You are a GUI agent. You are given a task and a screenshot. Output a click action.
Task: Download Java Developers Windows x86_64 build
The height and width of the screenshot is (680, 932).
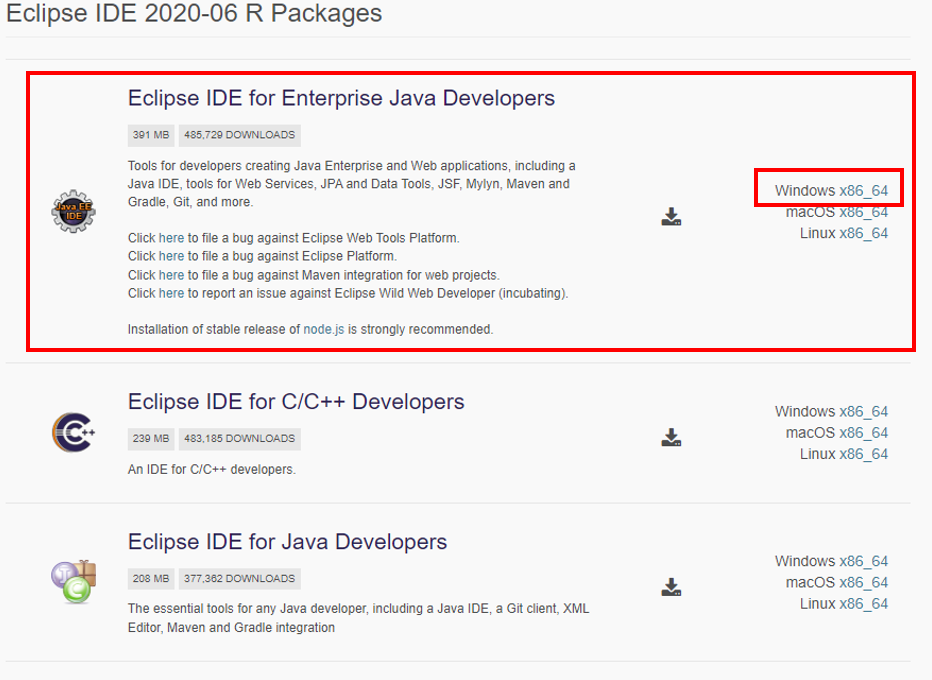[863, 561]
